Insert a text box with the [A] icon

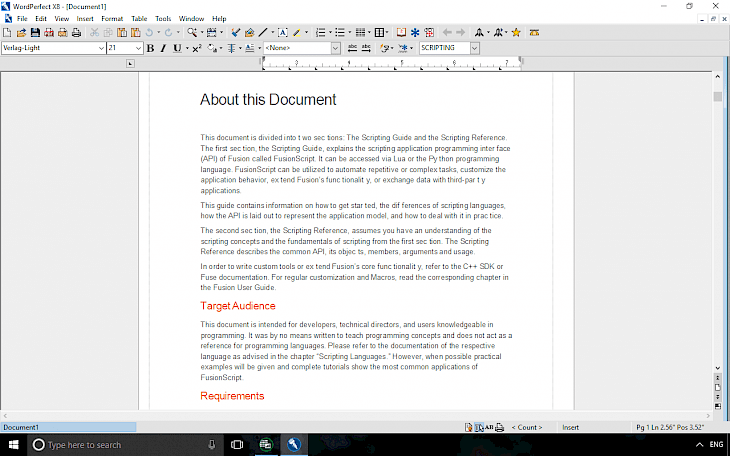point(283,33)
